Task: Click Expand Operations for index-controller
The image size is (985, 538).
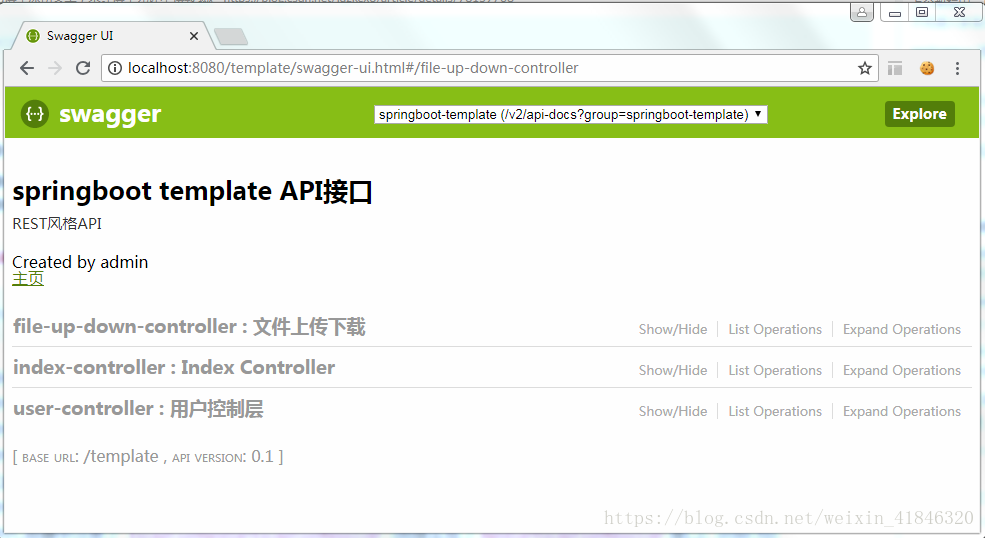Action: click(901, 370)
